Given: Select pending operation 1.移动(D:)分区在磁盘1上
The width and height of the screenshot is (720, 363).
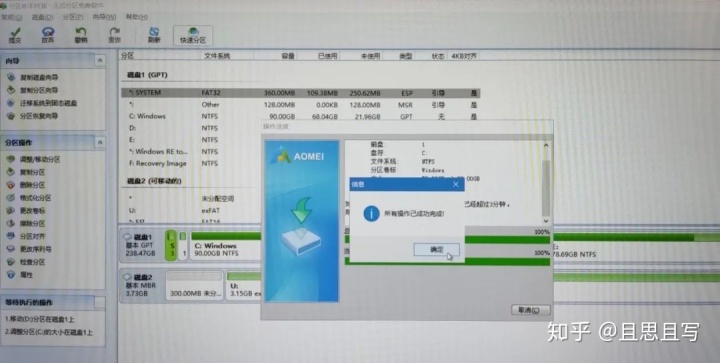Looking at the screenshot, I should coord(39,319).
